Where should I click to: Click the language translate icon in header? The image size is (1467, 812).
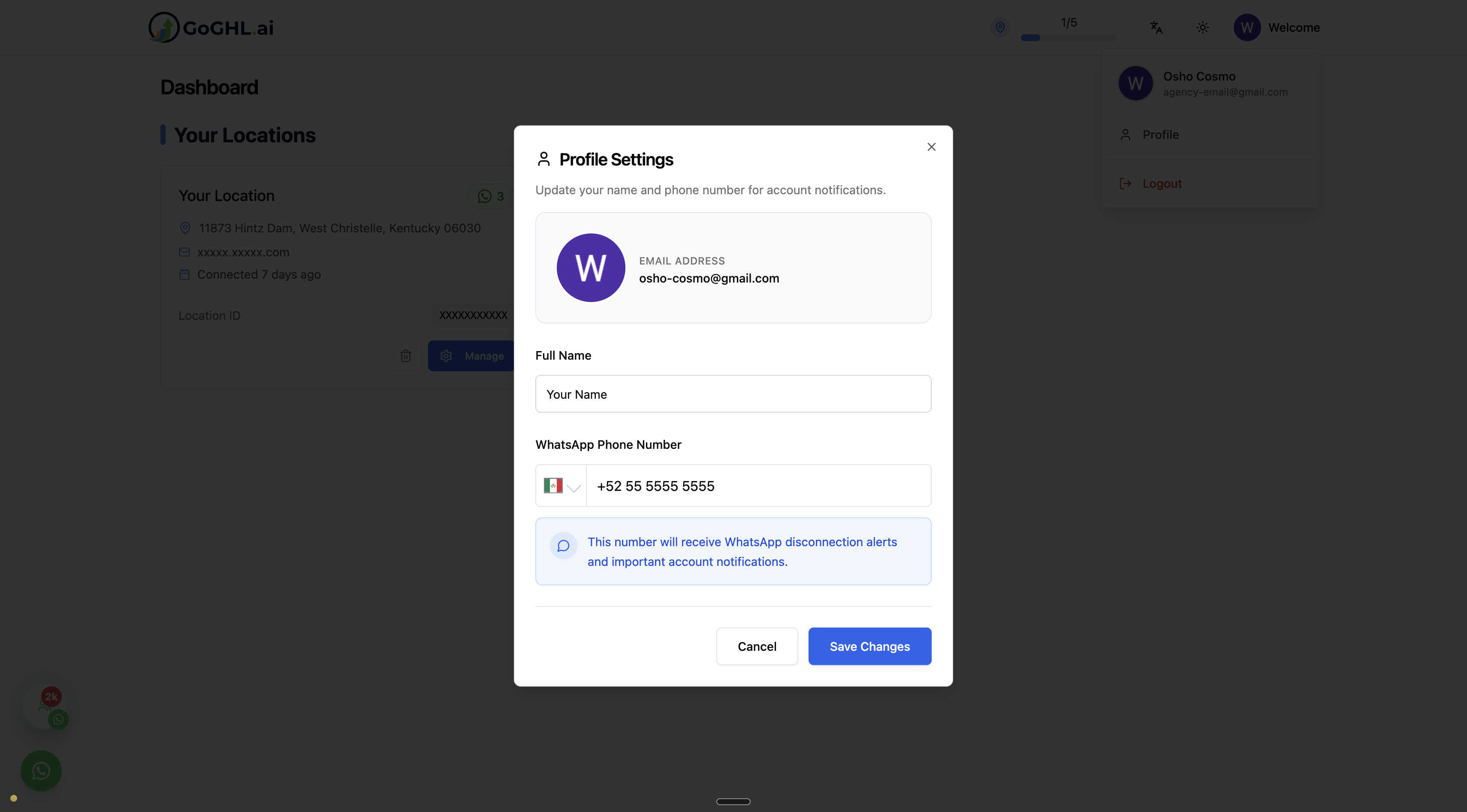[x=1156, y=27]
